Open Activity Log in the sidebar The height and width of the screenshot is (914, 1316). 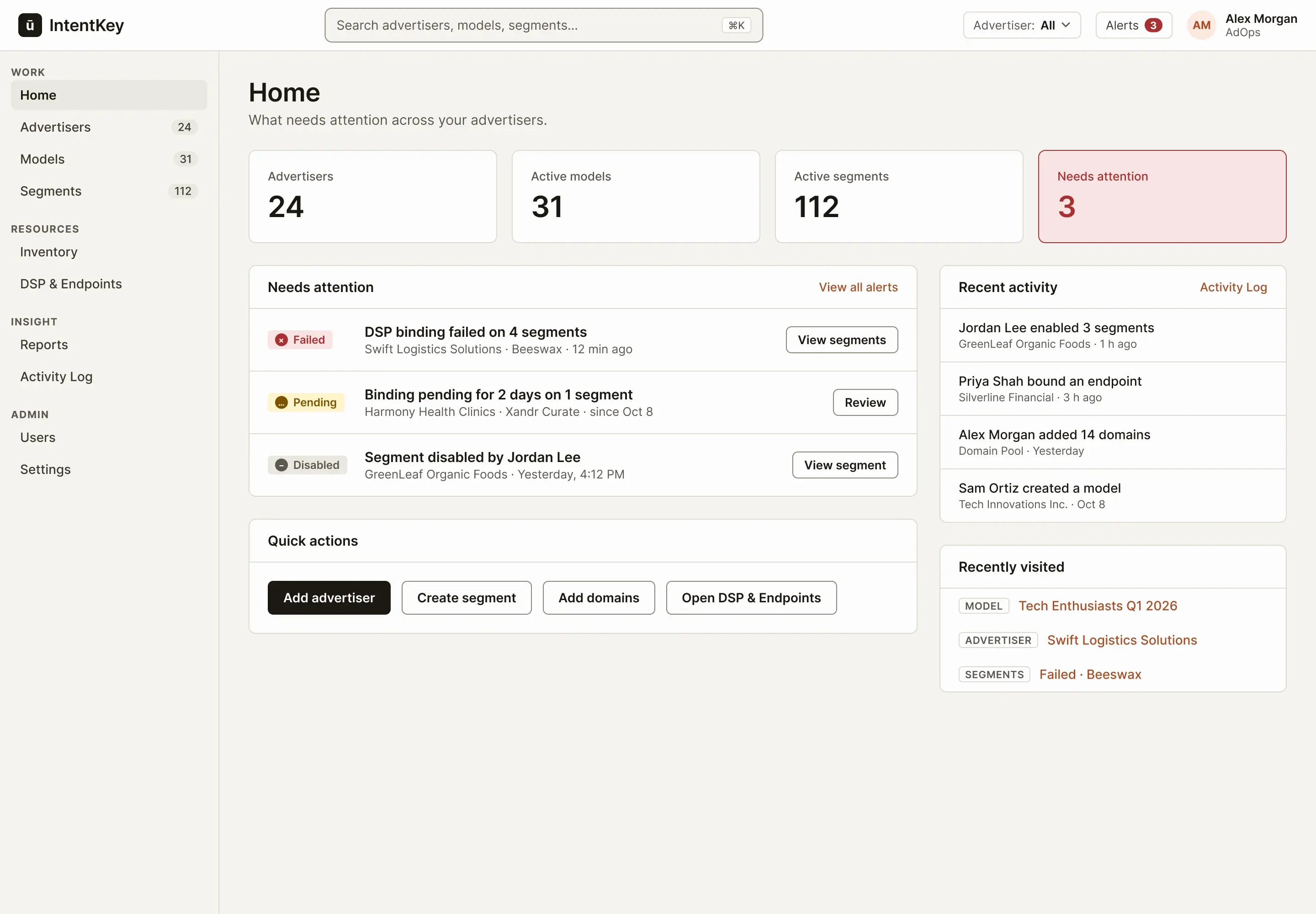[109, 377]
